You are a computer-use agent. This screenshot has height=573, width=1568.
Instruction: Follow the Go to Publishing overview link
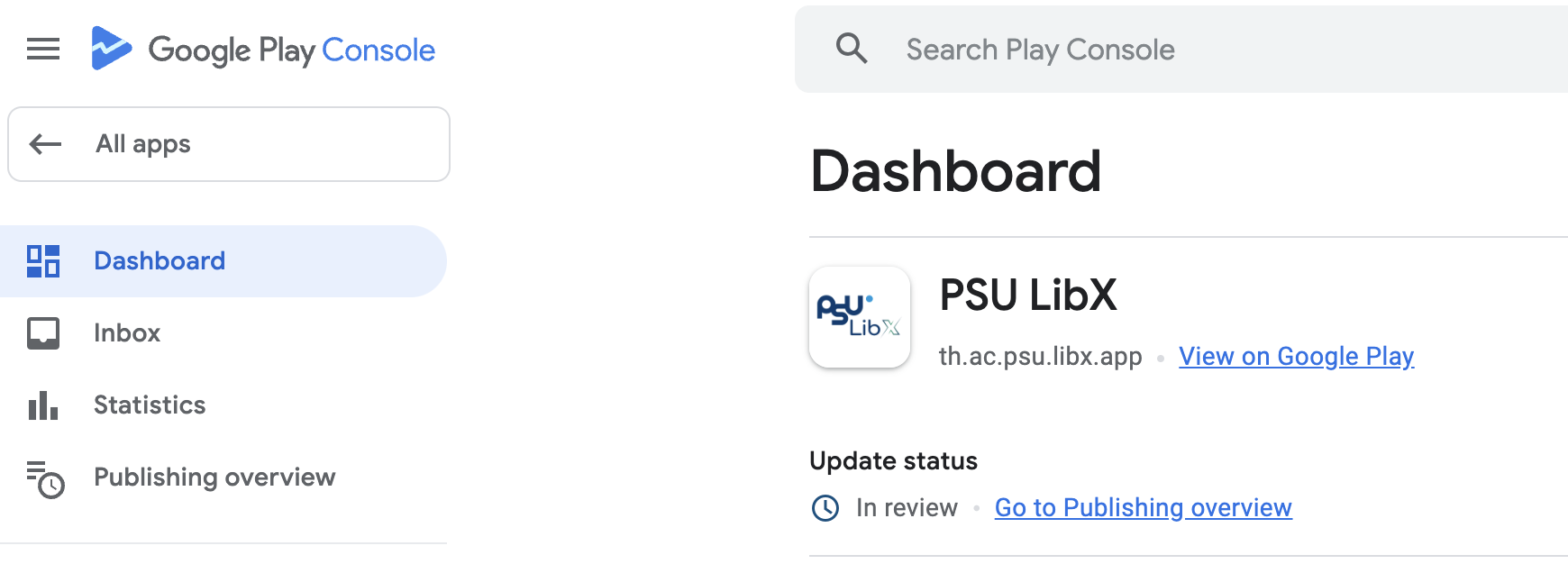[1143, 507]
